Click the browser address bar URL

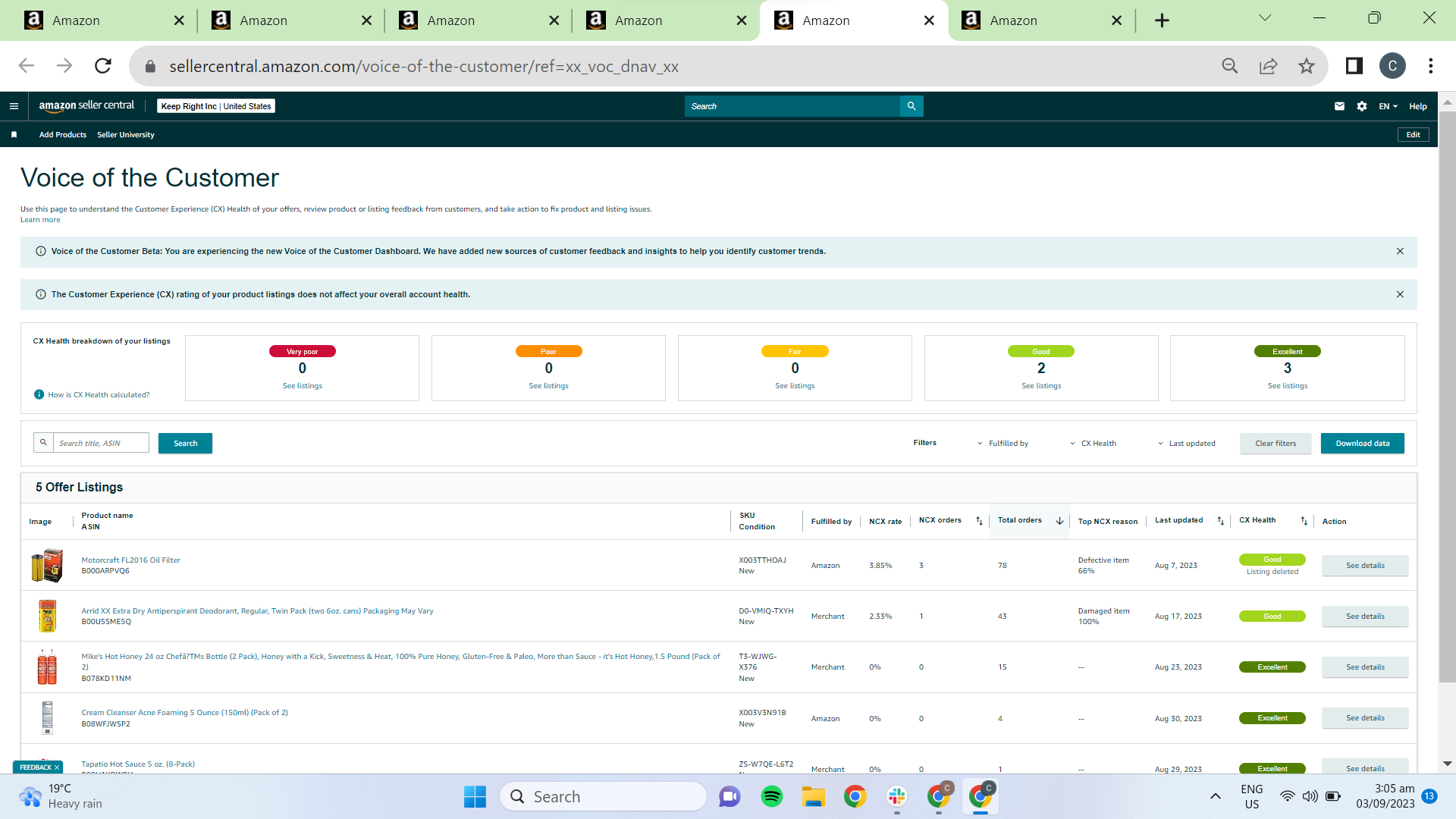[x=423, y=66]
